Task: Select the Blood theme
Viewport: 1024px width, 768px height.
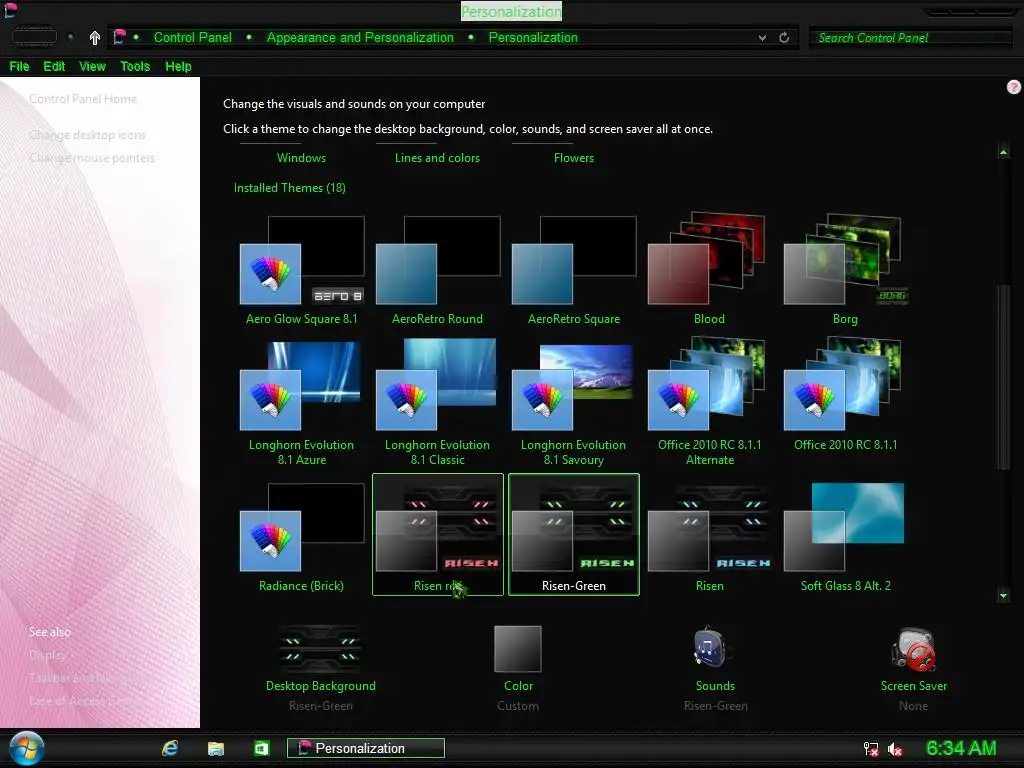Action: [709, 270]
